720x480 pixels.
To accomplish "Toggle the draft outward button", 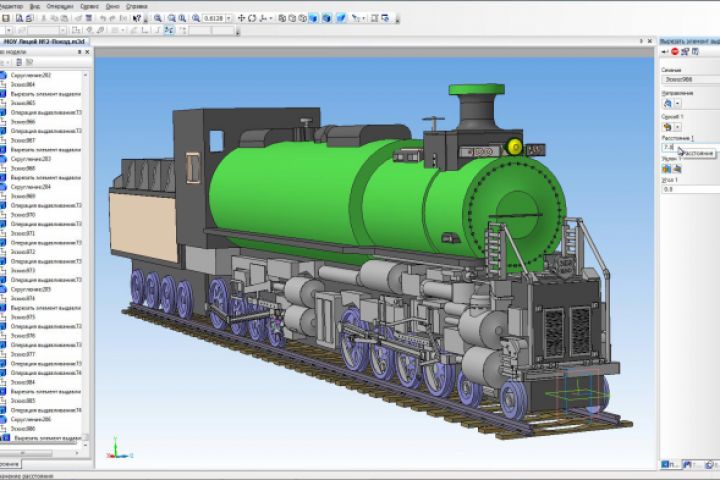I will click(x=667, y=169).
